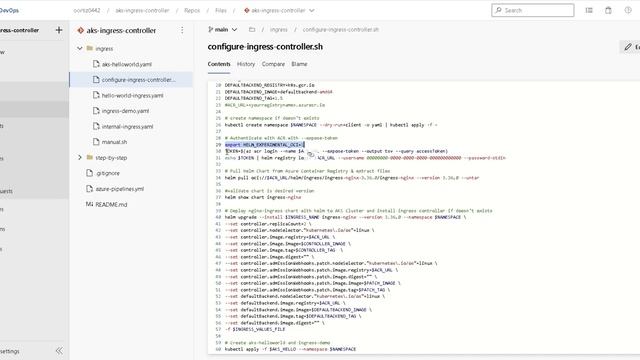
Task: Click the markdown icon beside README.md
Action: 89,204
